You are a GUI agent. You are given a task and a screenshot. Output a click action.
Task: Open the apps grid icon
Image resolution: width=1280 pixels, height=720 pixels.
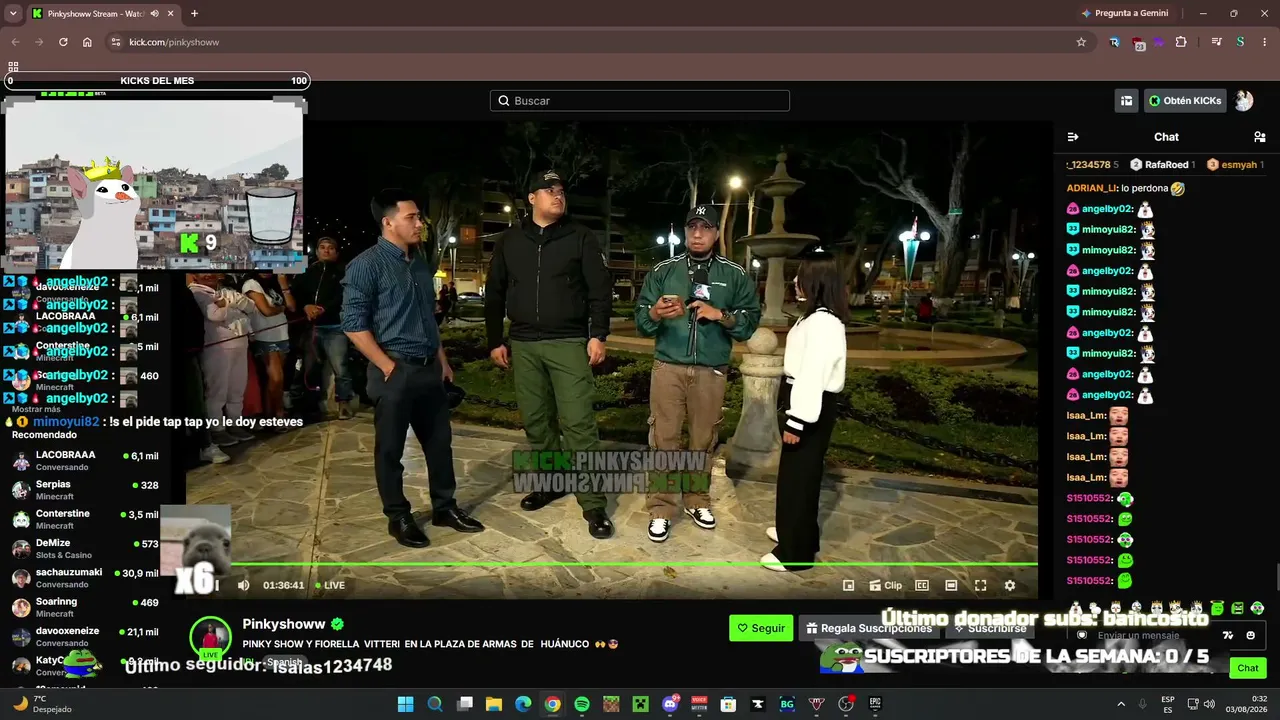pyautogui.click(x=13, y=67)
